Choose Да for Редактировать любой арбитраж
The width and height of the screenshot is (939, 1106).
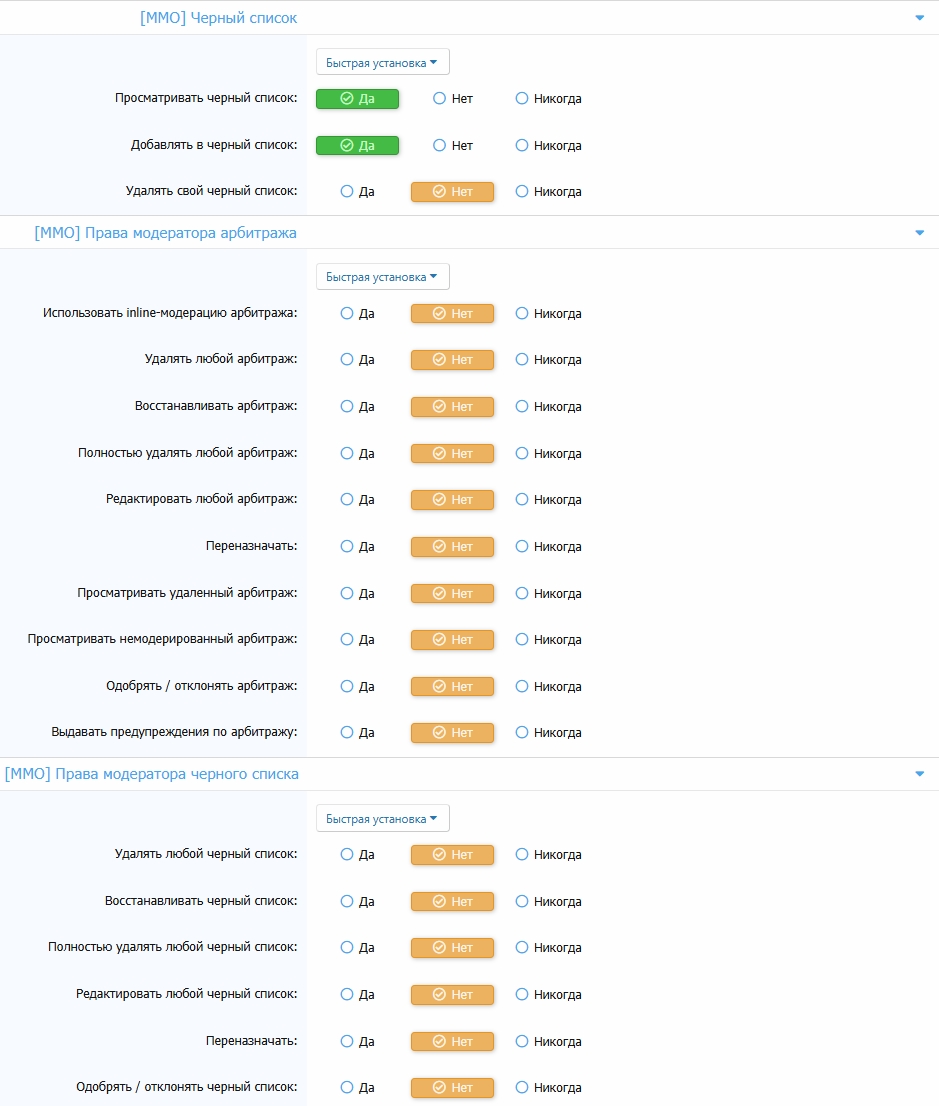point(347,500)
